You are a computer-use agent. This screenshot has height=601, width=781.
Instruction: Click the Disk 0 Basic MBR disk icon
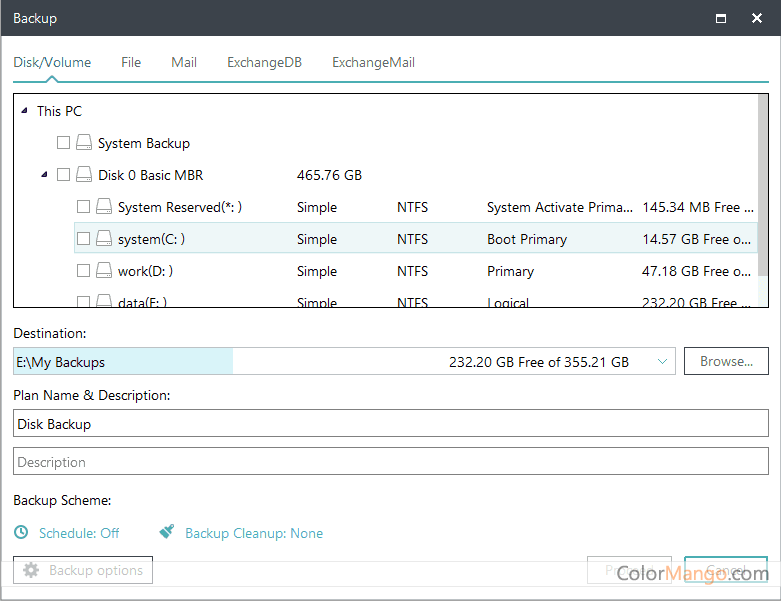pyautogui.click(x=84, y=175)
